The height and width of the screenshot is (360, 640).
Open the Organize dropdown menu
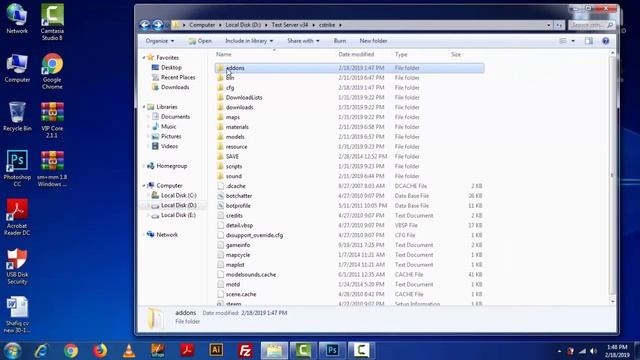click(160, 41)
